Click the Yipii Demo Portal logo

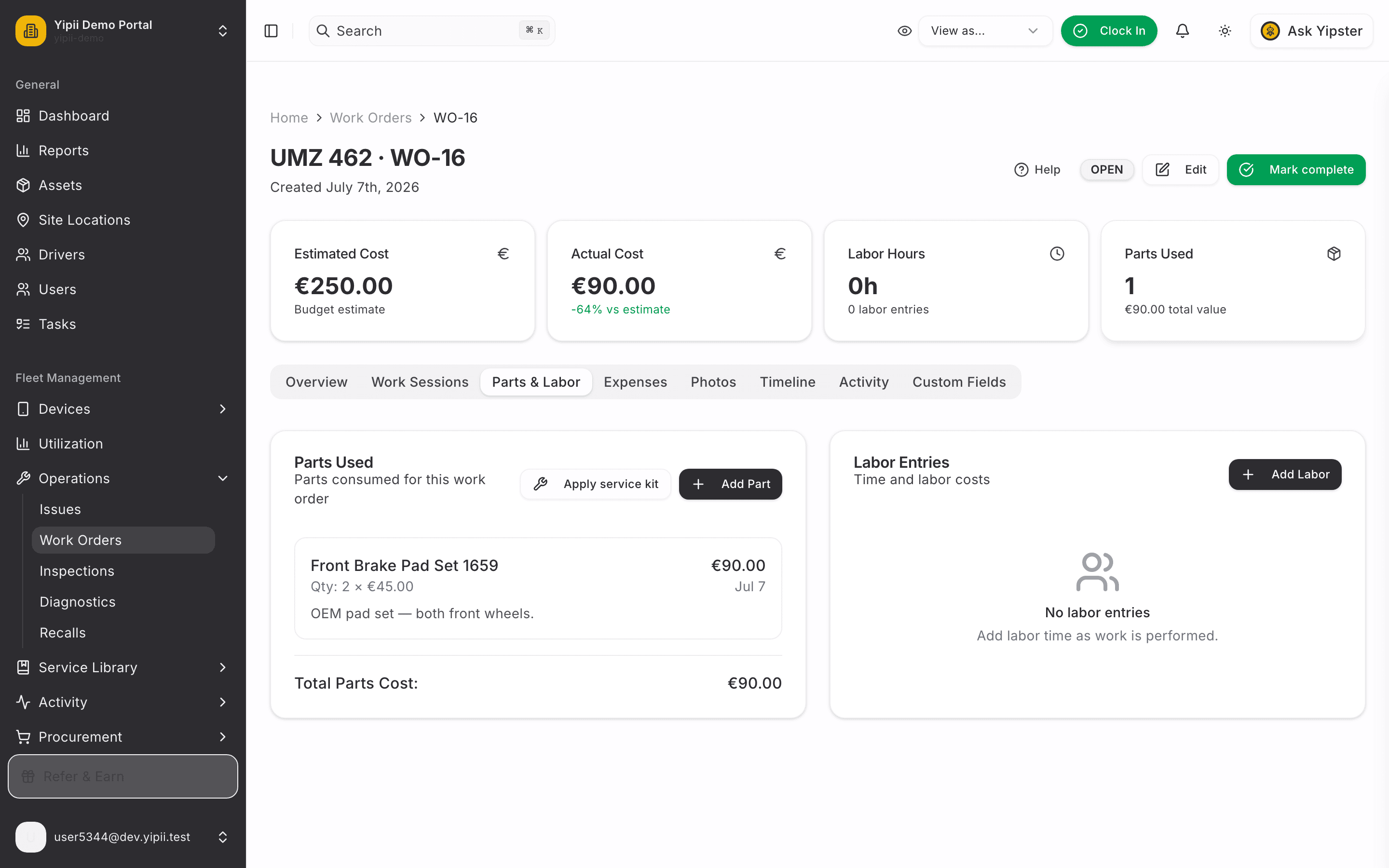click(31, 31)
